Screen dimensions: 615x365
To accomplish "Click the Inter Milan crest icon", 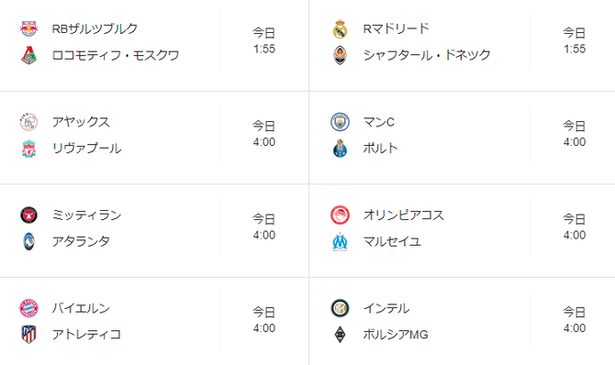I will 340,308.
